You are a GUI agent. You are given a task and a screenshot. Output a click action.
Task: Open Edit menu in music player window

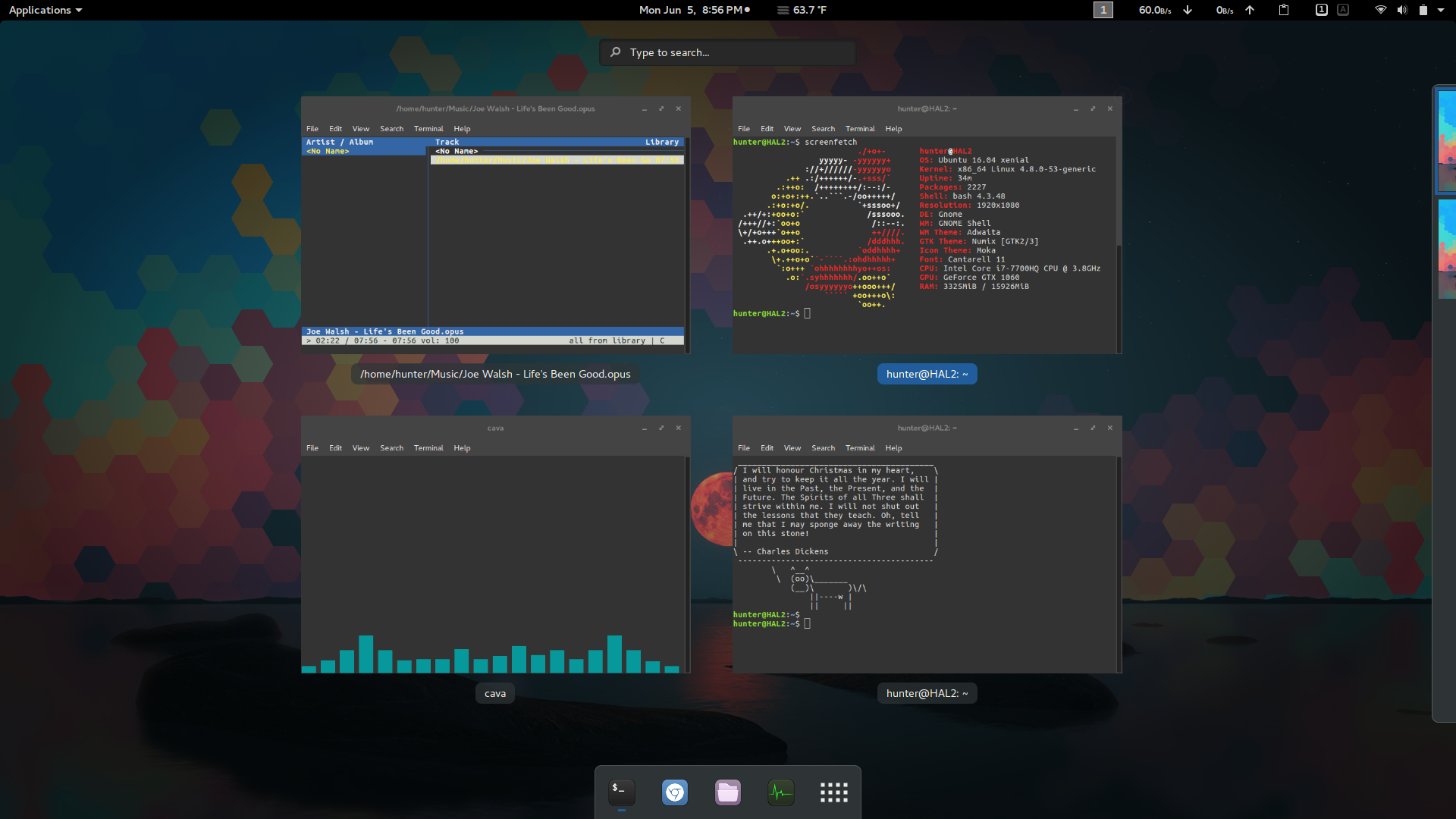coord(336,129)
